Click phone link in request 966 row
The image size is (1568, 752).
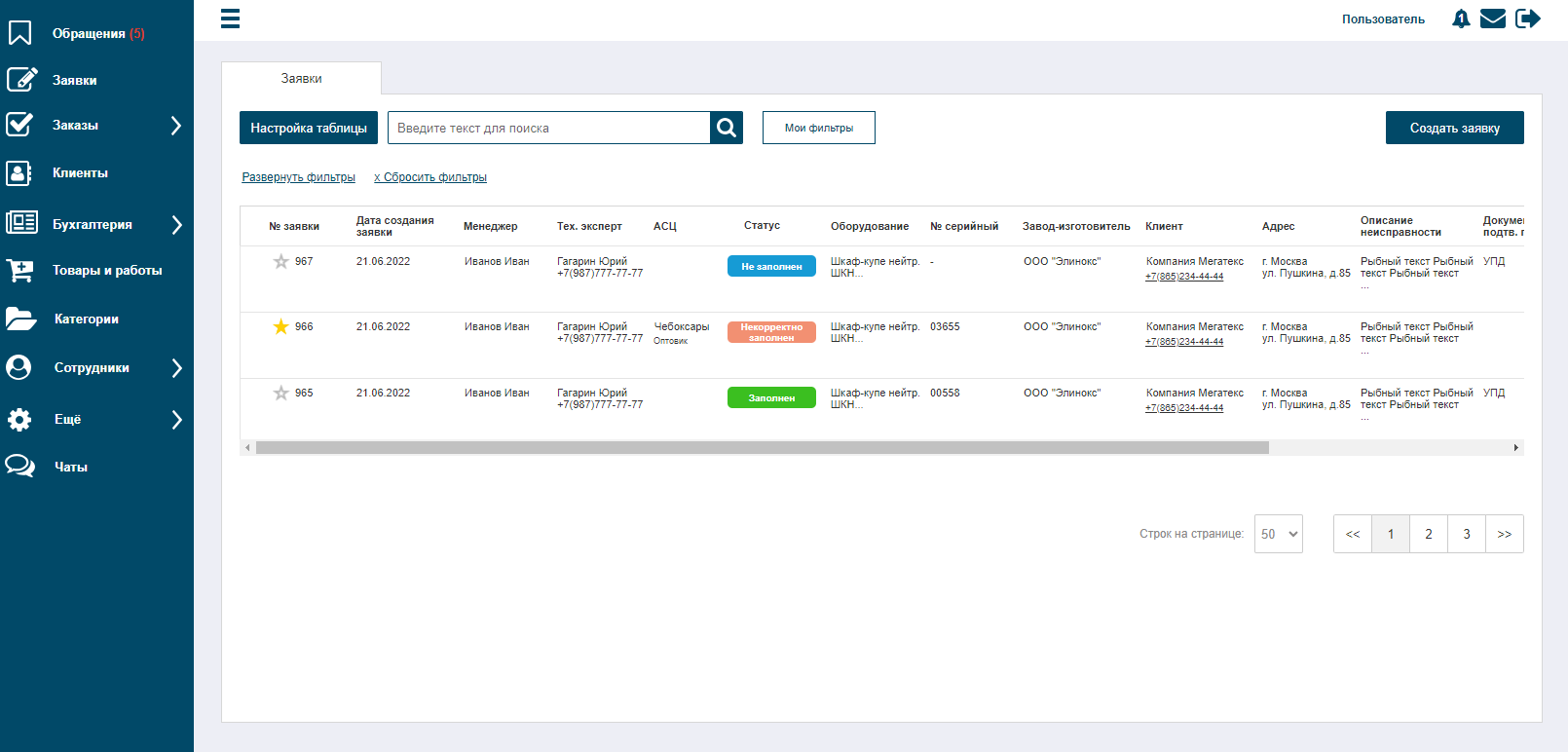point(1184,342)
